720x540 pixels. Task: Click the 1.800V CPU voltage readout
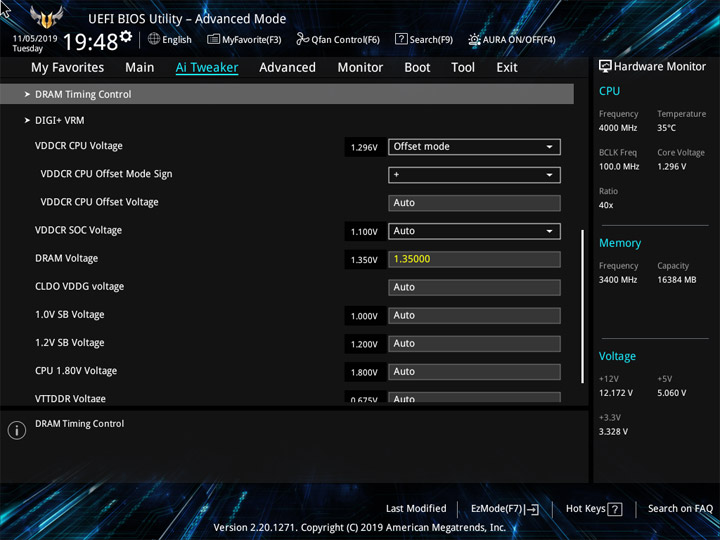click(x=365, y=372)
